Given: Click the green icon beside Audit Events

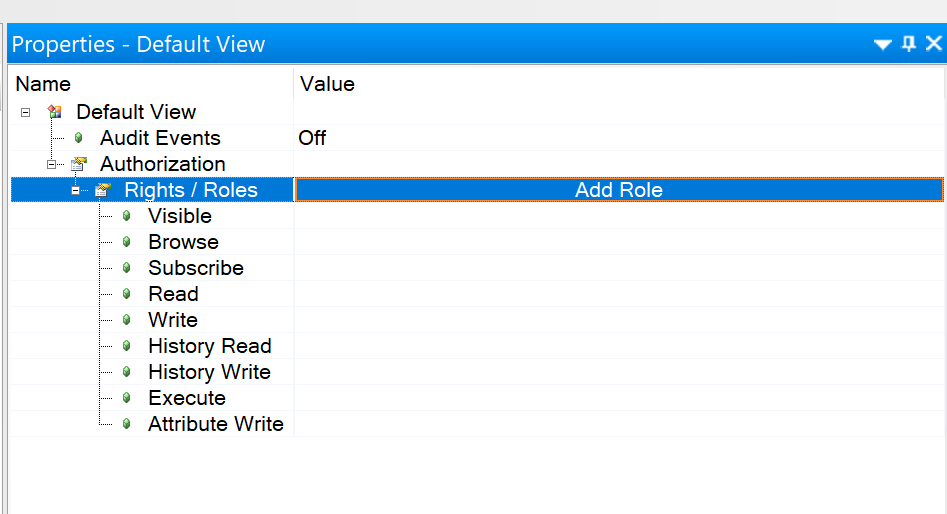Looking at the screenshot, I should coord(79,138).
